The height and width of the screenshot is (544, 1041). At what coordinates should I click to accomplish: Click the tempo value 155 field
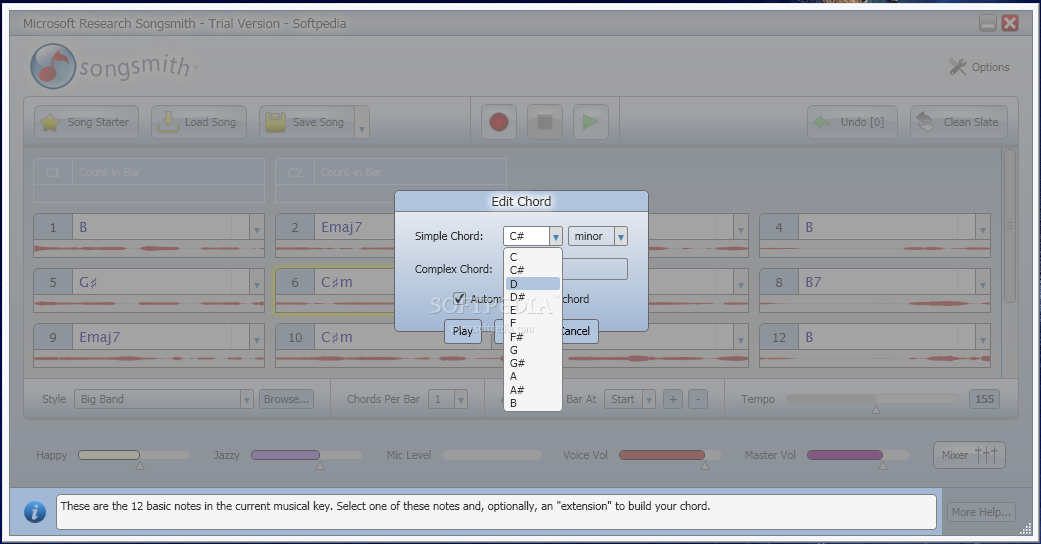click(984, 399)
